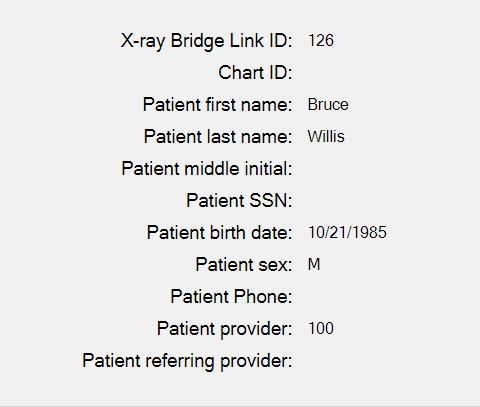480x407 pixels.
Task: Click the Patient referring provider label
Action: tap(187, 361)
